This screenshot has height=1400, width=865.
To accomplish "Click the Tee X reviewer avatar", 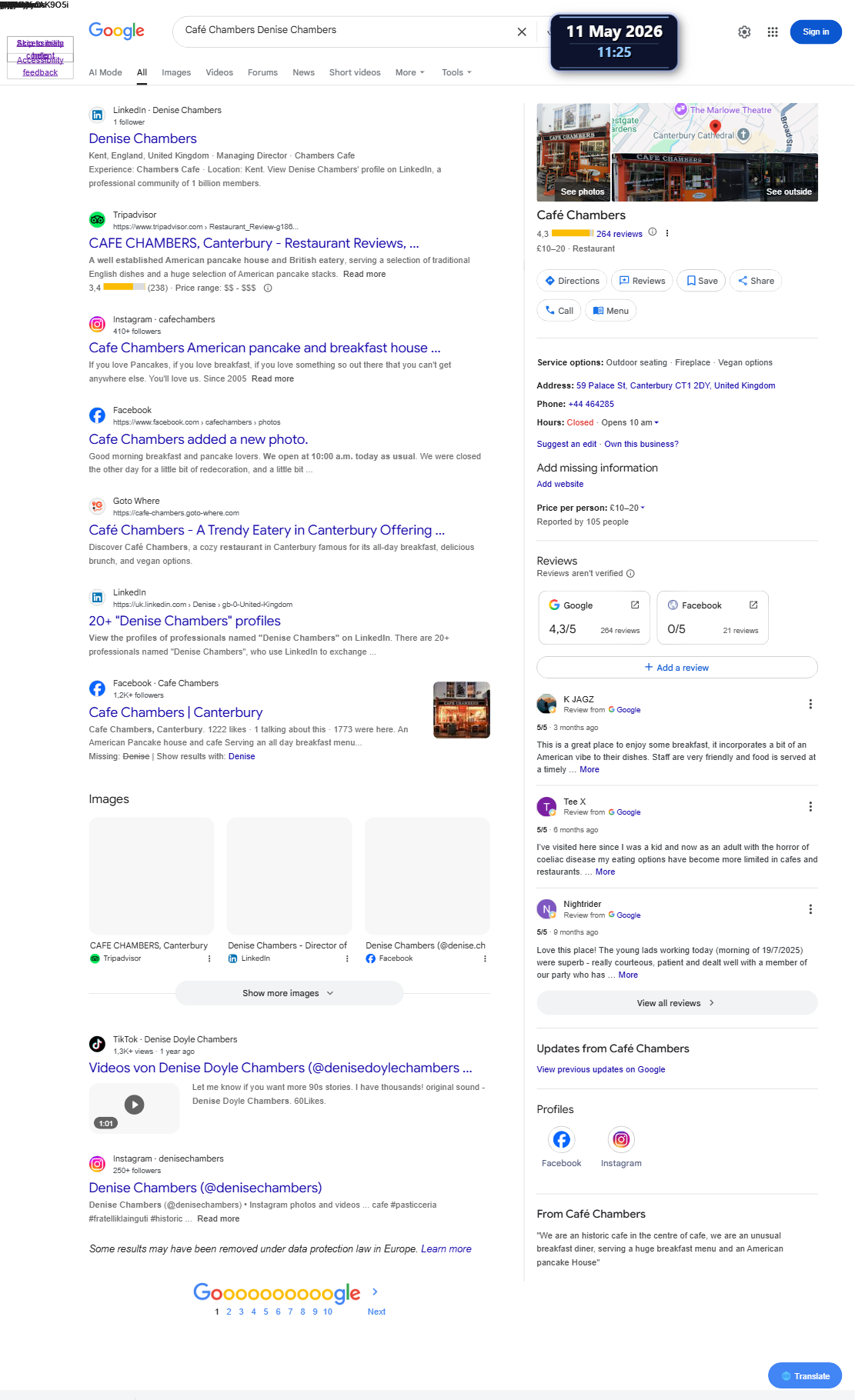I will [x=546, y=806].
